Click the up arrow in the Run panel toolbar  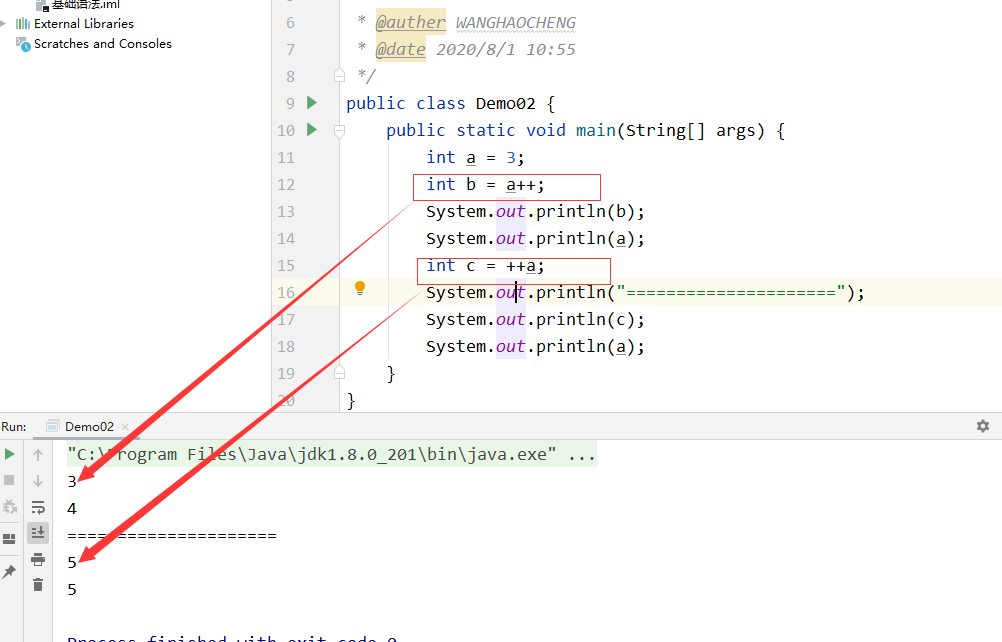[38, 455]
